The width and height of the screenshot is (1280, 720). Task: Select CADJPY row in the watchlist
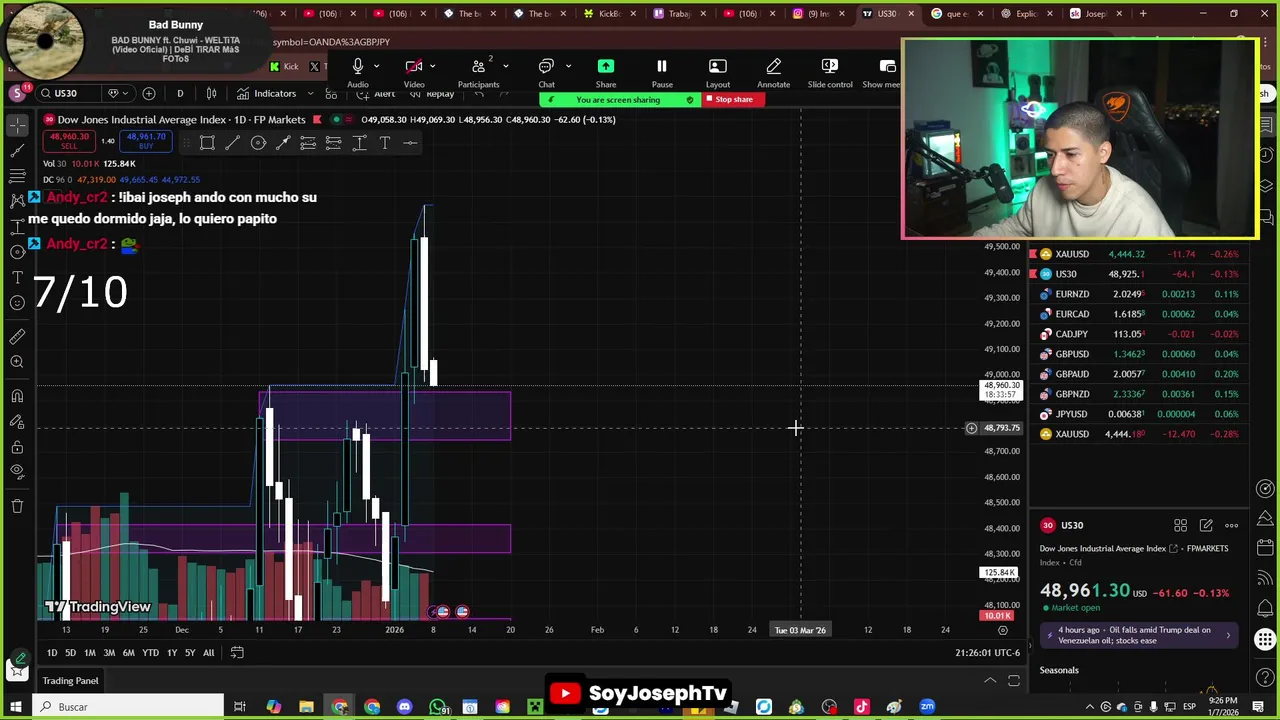1139,334
